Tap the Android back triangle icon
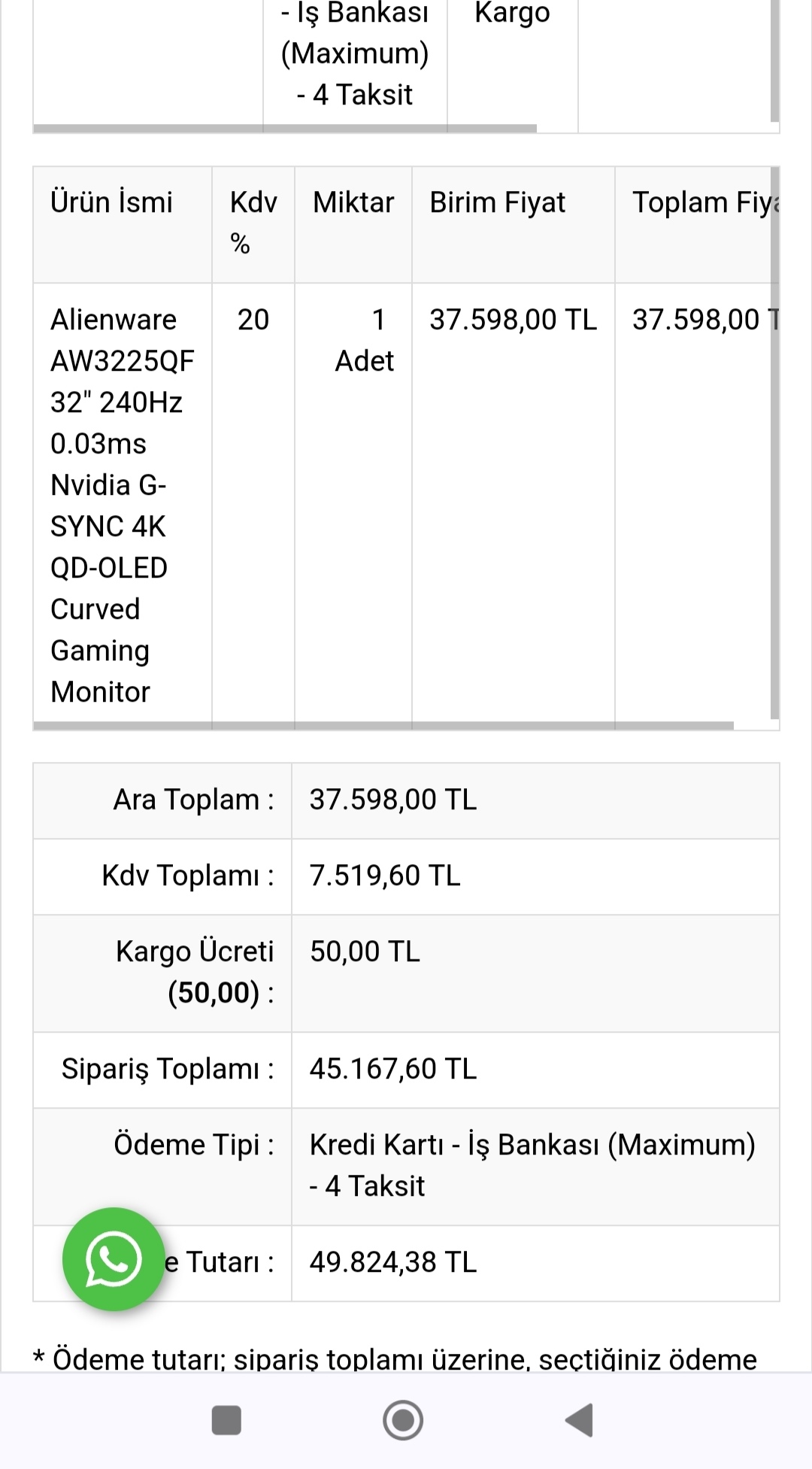 click(x=579, y=1420)
